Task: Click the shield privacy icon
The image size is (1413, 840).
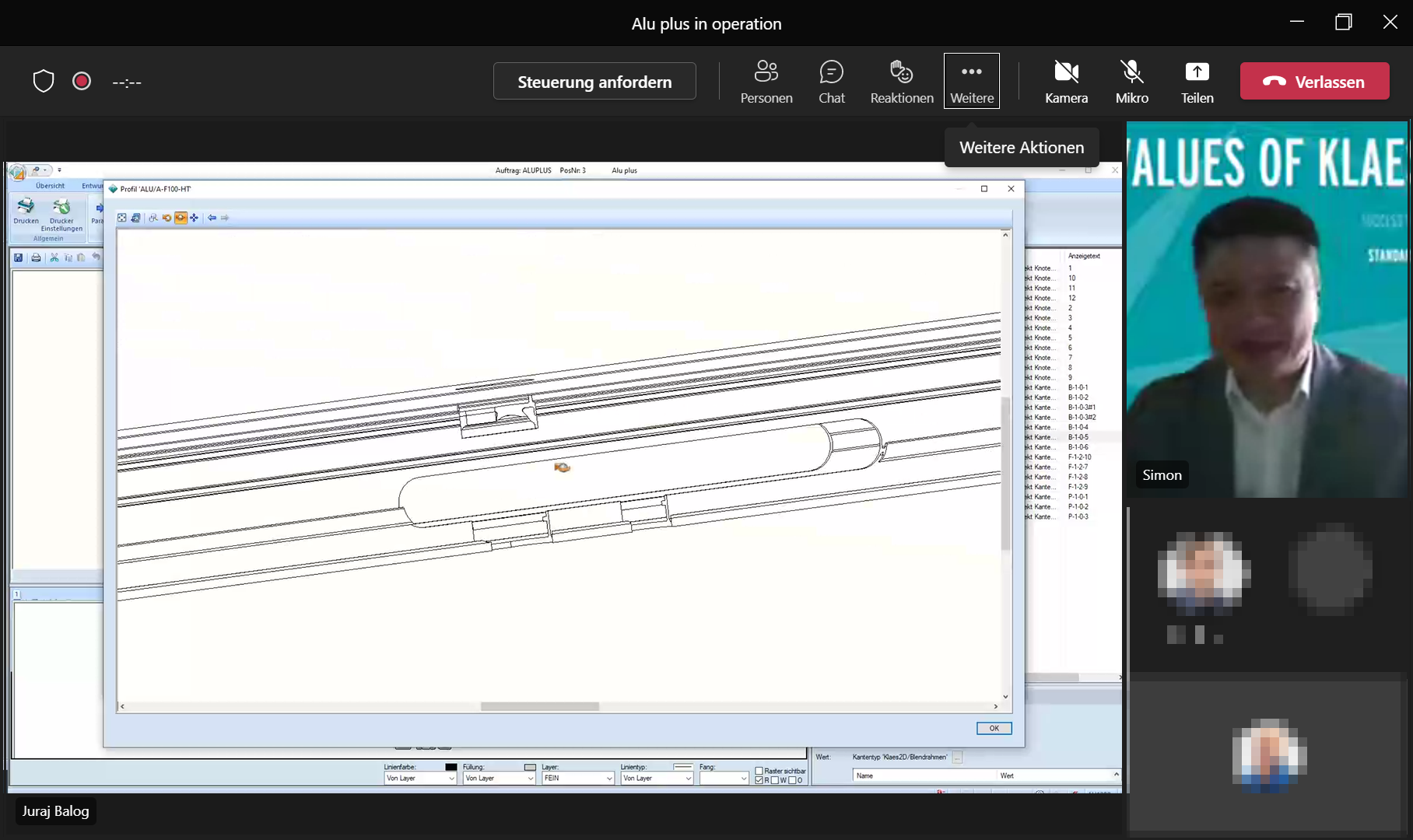Action: coord(44,81)
